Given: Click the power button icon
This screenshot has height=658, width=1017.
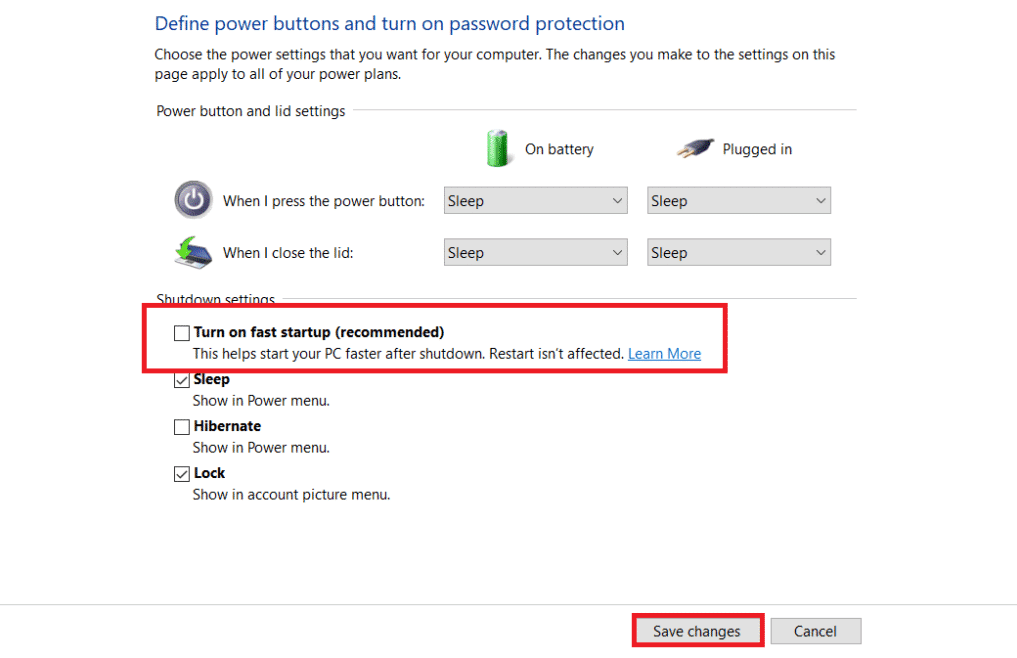Looking at the screenshot, I should coord(192,199).
